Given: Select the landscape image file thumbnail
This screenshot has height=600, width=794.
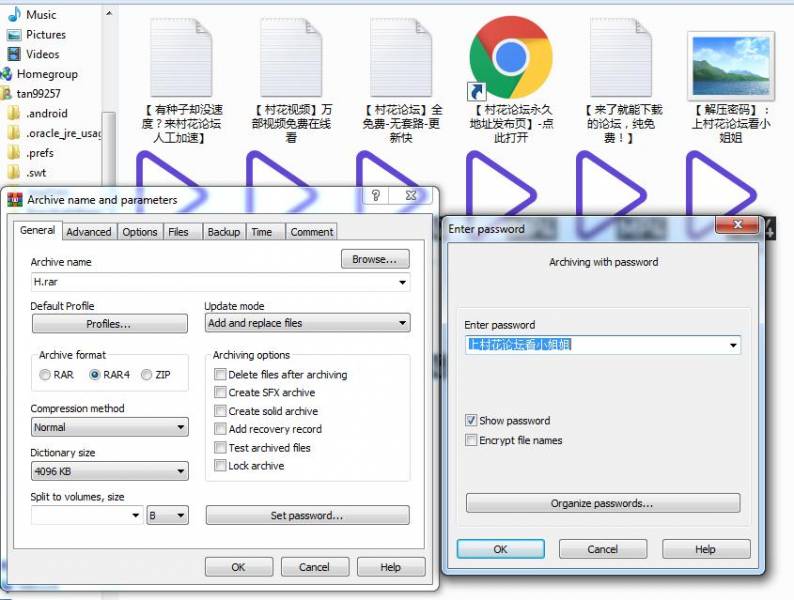Looking at the screenshot, I should [x=731, y=64].
